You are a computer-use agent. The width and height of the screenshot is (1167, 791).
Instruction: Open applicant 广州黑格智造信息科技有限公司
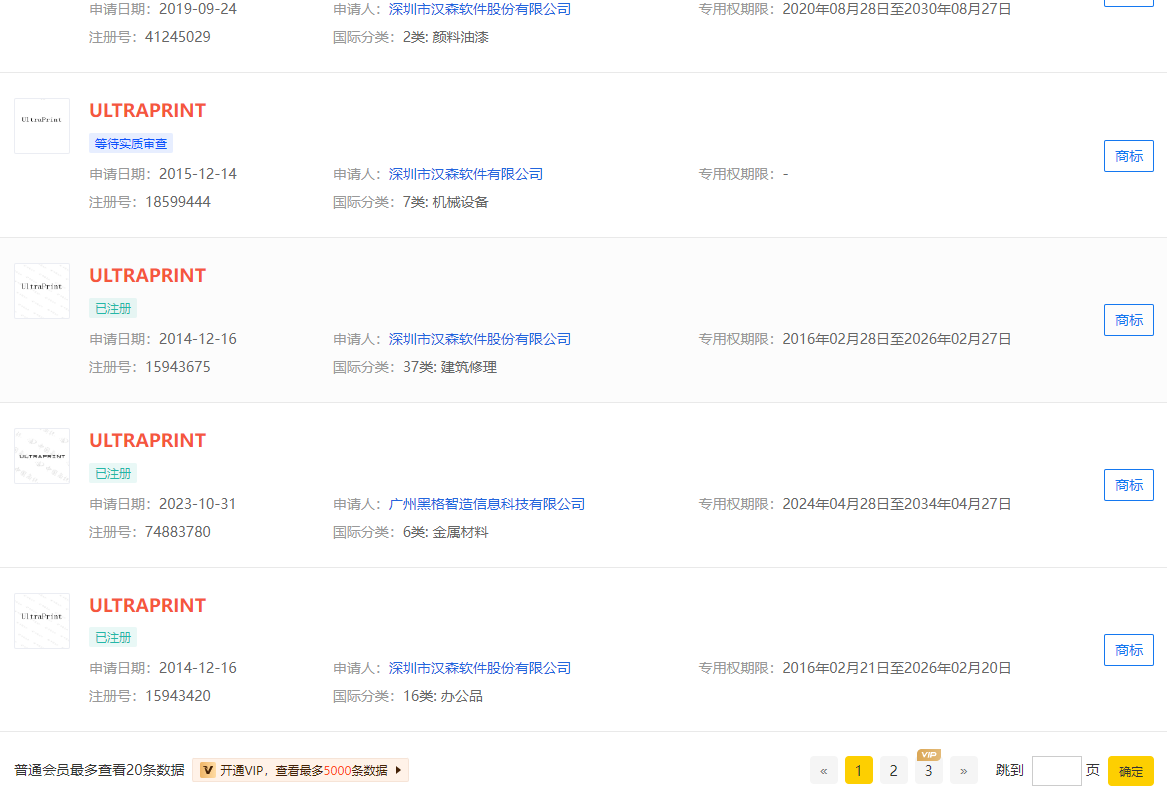[x=486, y=504]
